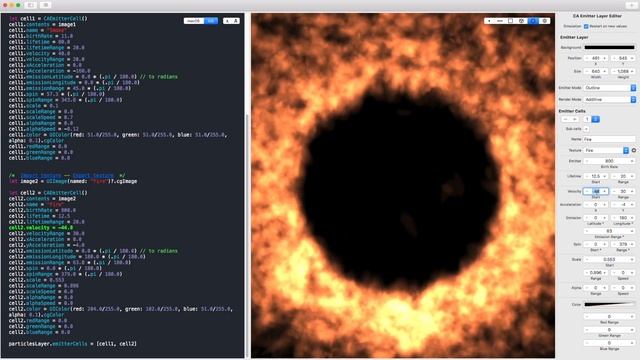Click the fire particle preview canvas
640x360 pixels.
(x=402, y=186)
